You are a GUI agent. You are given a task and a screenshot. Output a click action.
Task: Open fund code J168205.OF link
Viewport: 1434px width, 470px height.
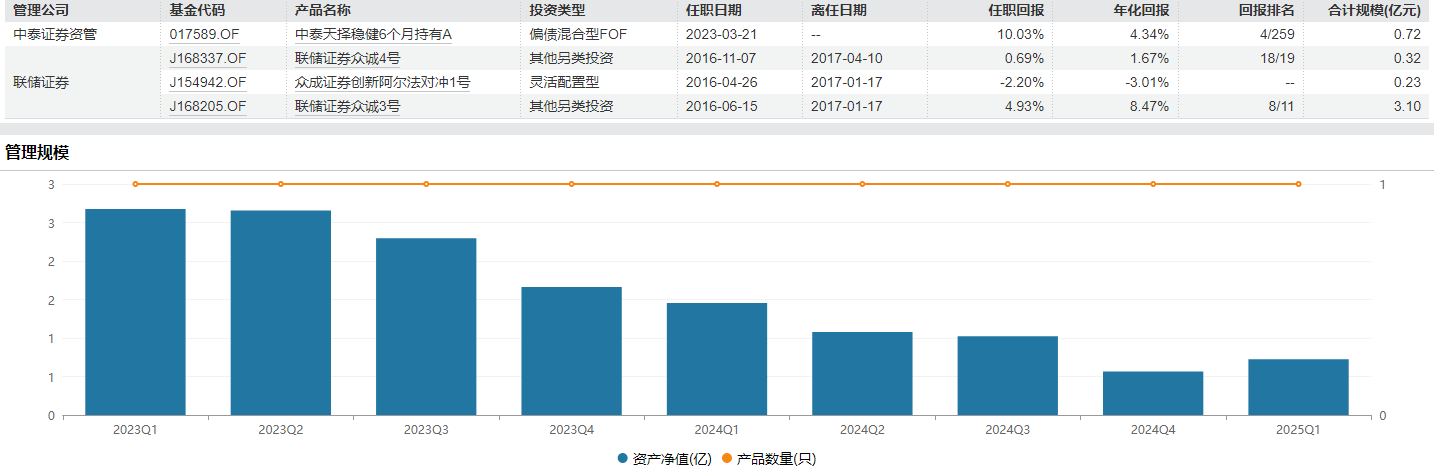coord(207,106)
